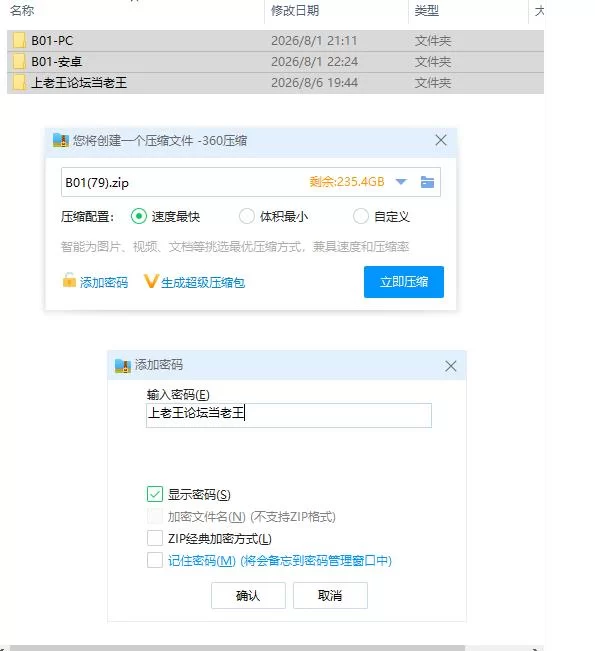Click the B01-安卓 folder icon

[x=19, y=61]
